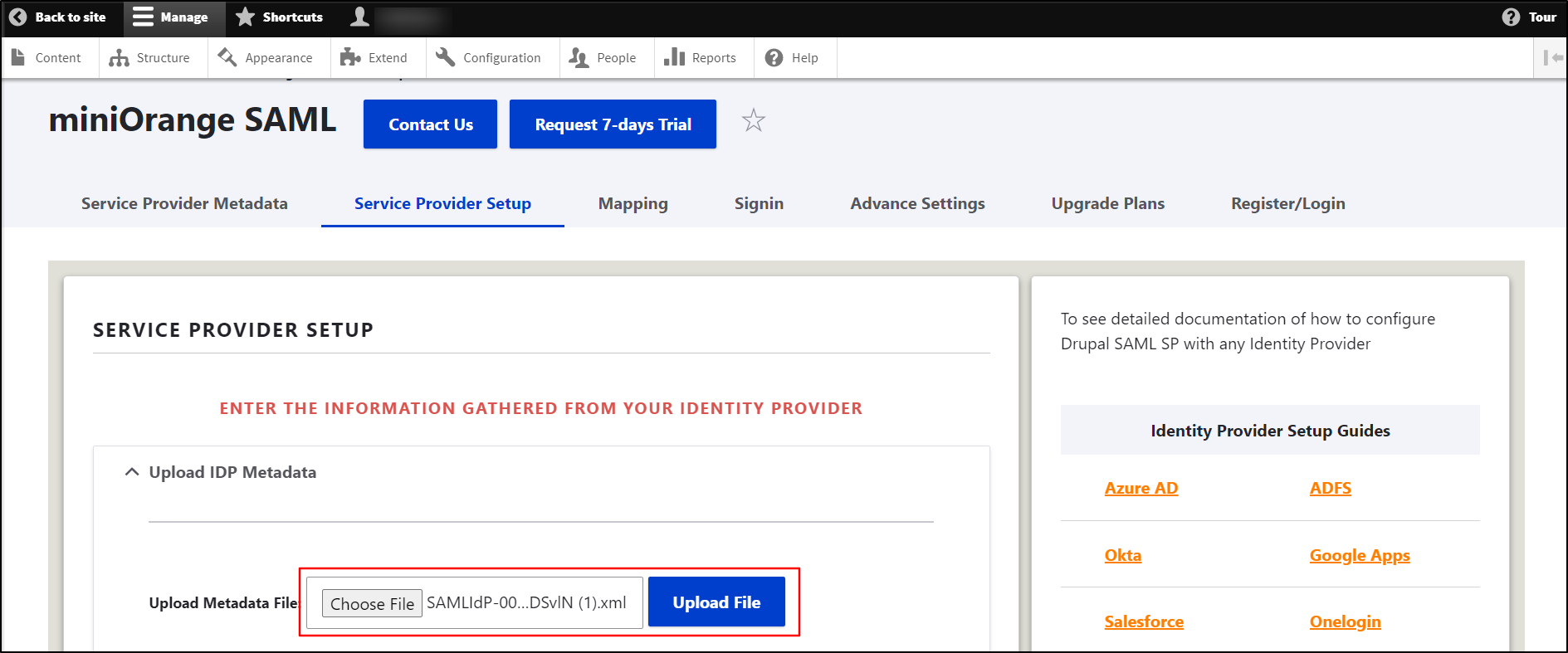Image resolution: width=1568 pixels, height=653 pixels.
Task: Open the Advance Settings tab
Action: coord(917,203)
